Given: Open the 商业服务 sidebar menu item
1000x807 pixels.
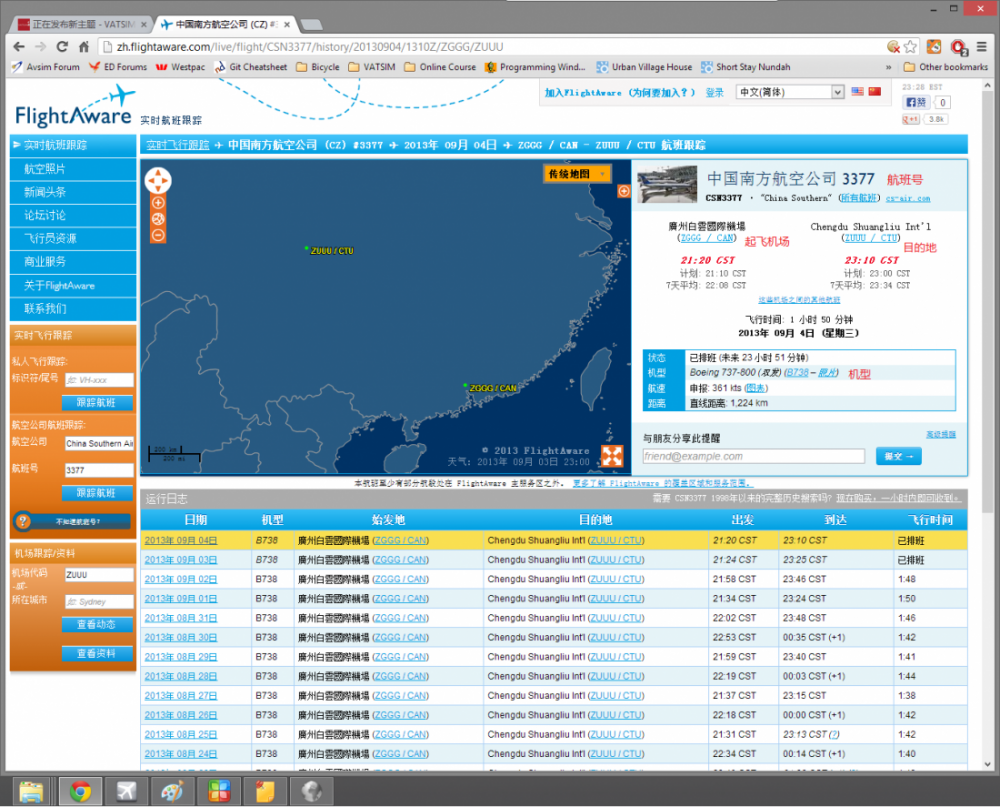Looking at the screenshot, I should (73, 262).
